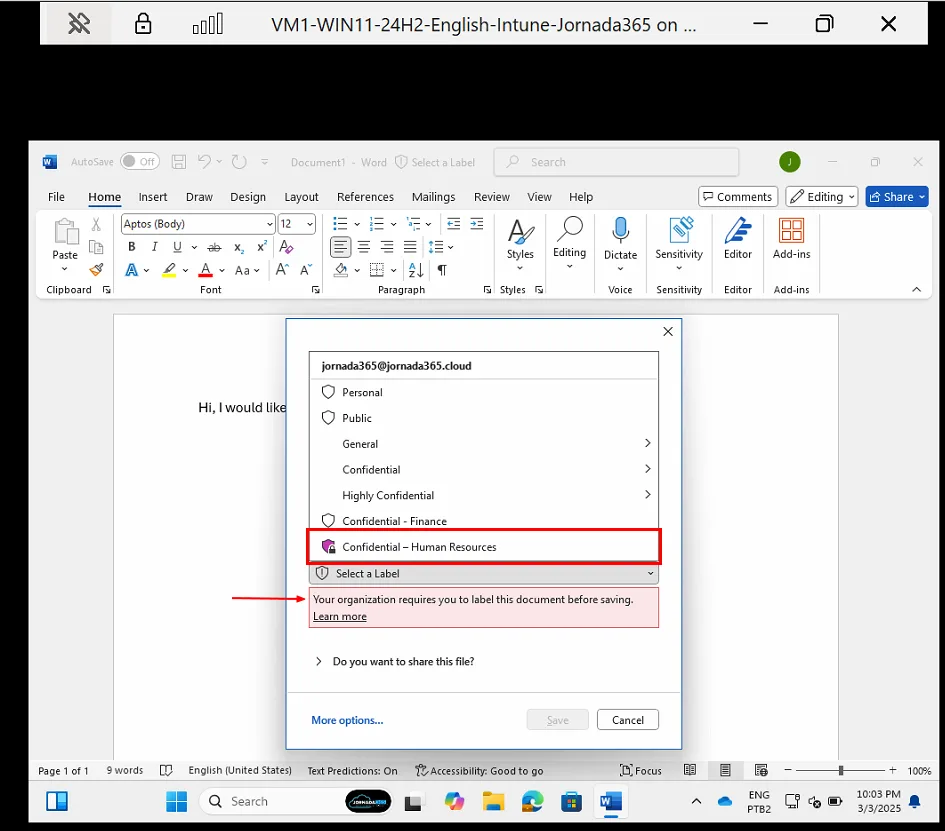This screenshot has width=945, height=831.
Task: Click the Sensitivity ribbon button
Action: coord(679,243)
